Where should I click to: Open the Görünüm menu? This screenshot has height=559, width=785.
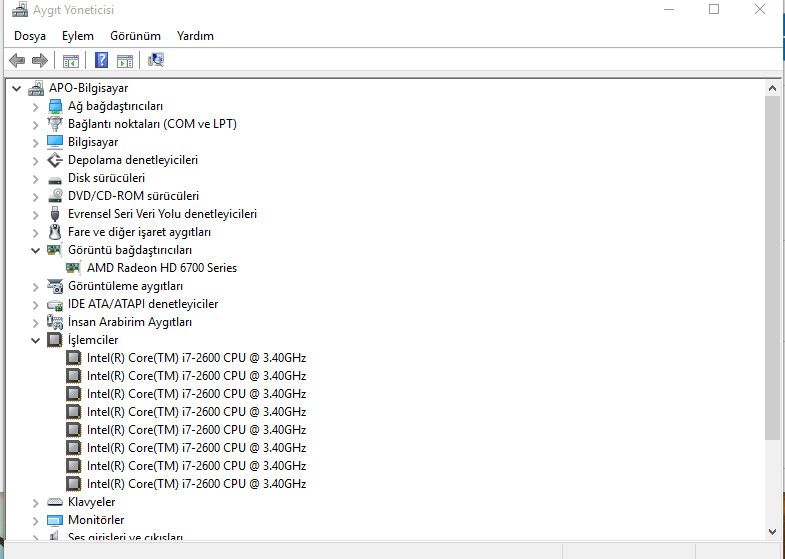(135, 36)
